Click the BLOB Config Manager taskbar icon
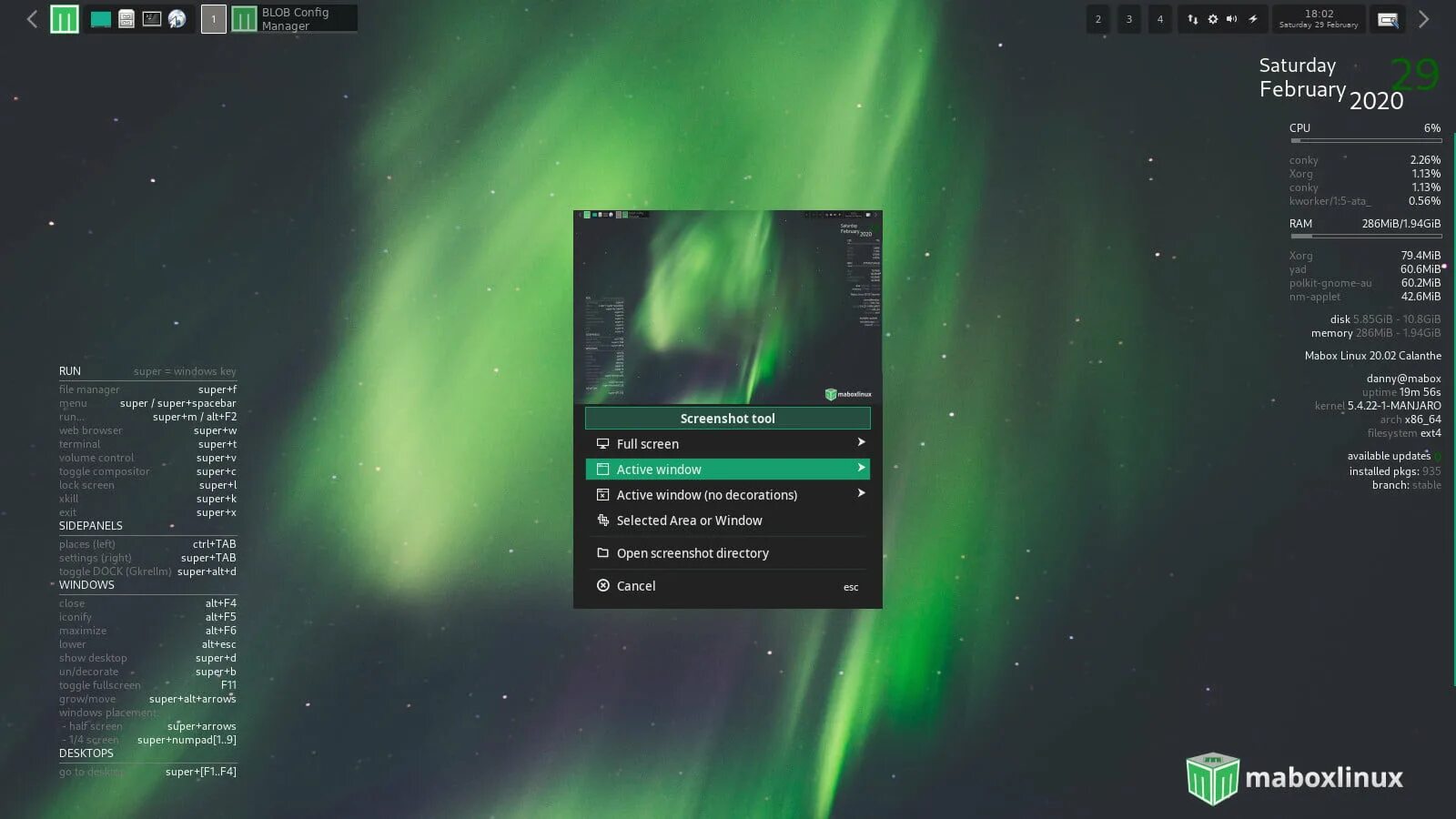This screenshot has width=1456, height=819. point(244,19)
